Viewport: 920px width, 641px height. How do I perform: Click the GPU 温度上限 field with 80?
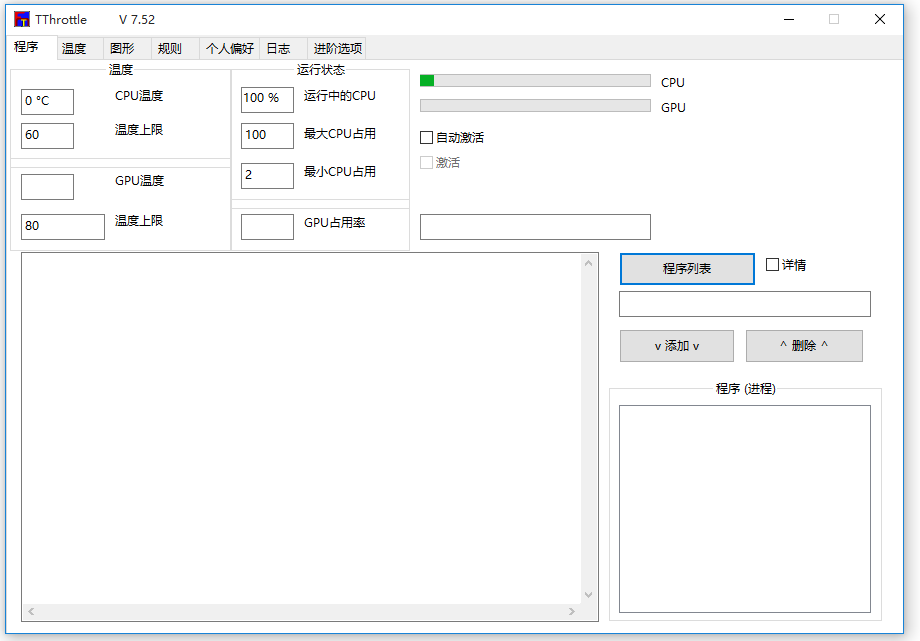63,227
